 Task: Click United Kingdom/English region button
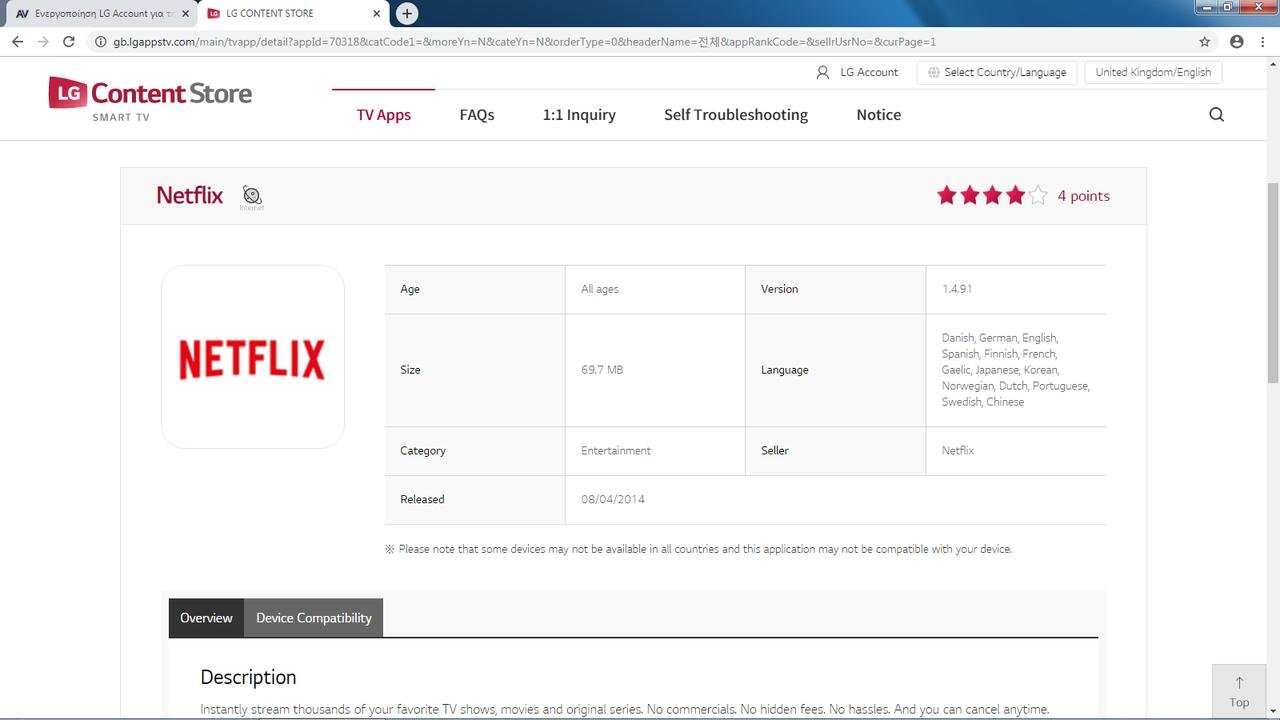(x=1153, y=72)
